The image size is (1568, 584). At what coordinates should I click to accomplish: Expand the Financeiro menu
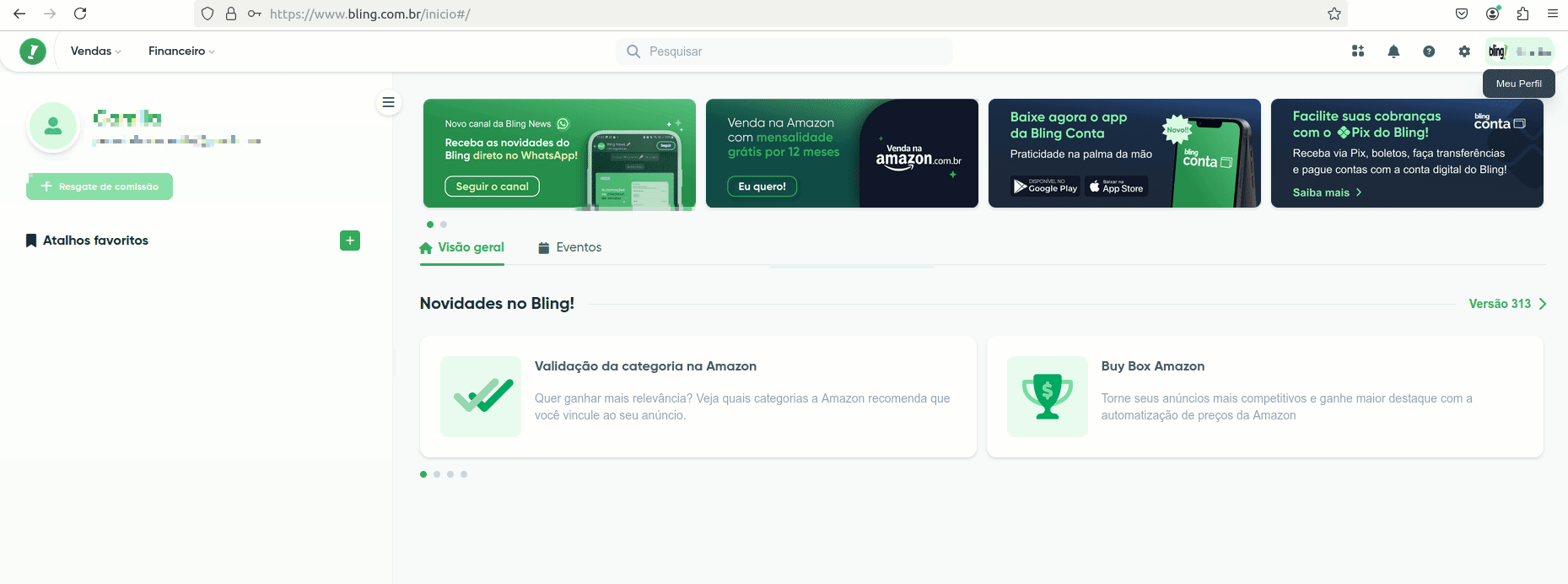(181, 51)
